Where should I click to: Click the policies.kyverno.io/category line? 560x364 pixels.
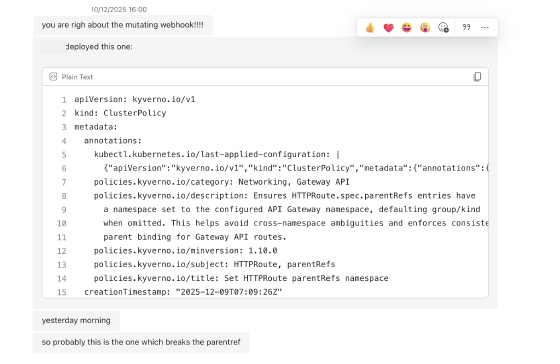tap(221, 182)
